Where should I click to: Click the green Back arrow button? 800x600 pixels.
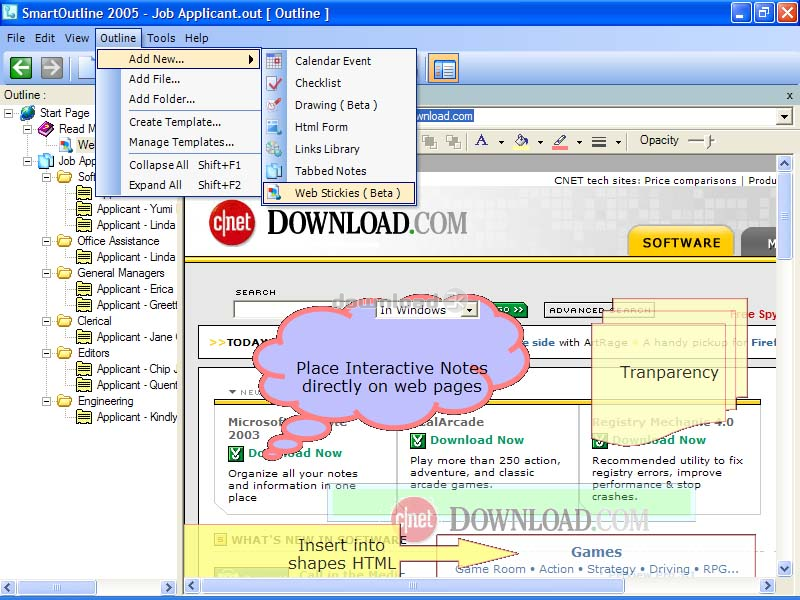[x=21, y=67]
